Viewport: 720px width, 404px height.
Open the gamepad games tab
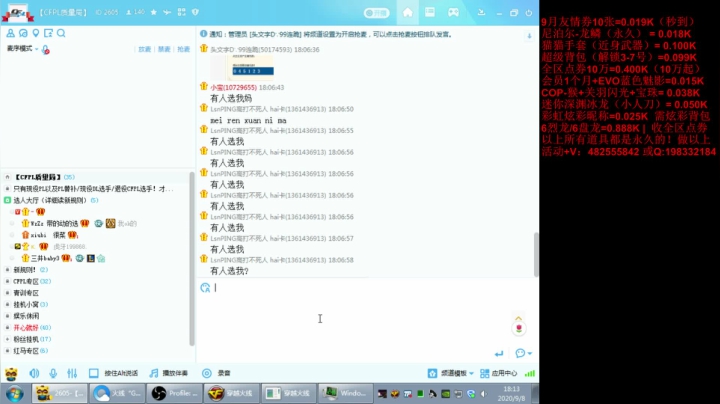pyautogui.click(x=453, y=12)
